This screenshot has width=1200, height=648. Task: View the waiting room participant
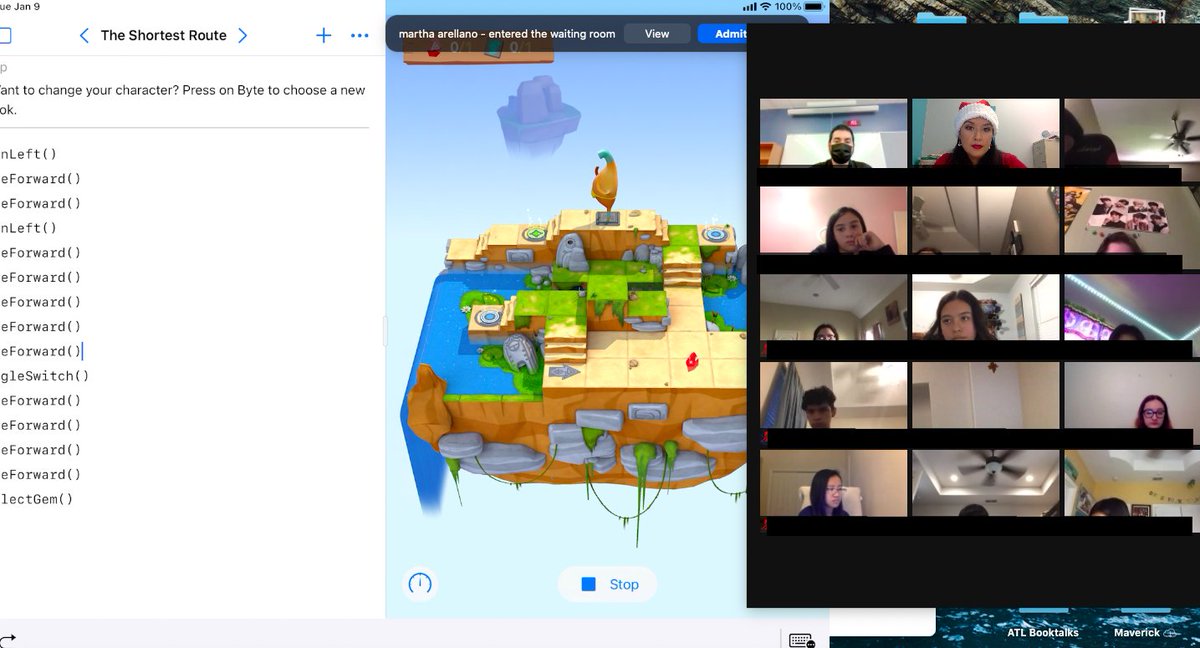(x=657, y=33)
